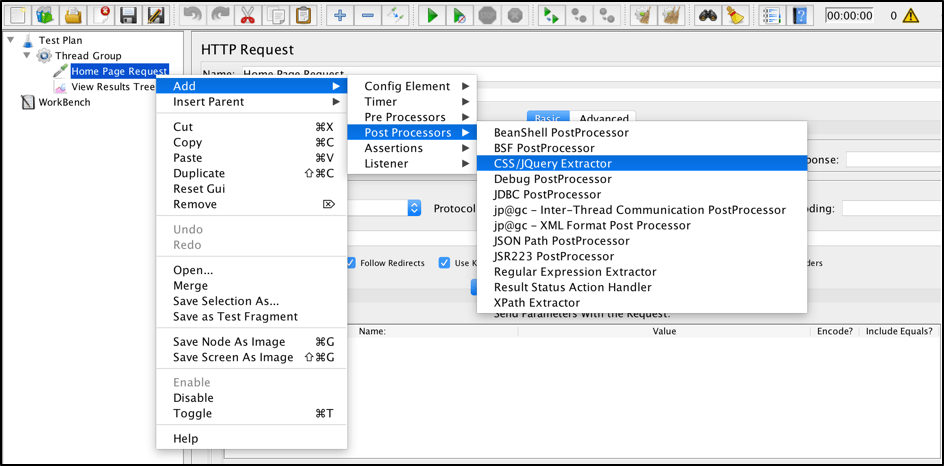This screenshot has width=944, height=466.
Task: Click the New test plan toolbar icon
Action: click(17, 15)
